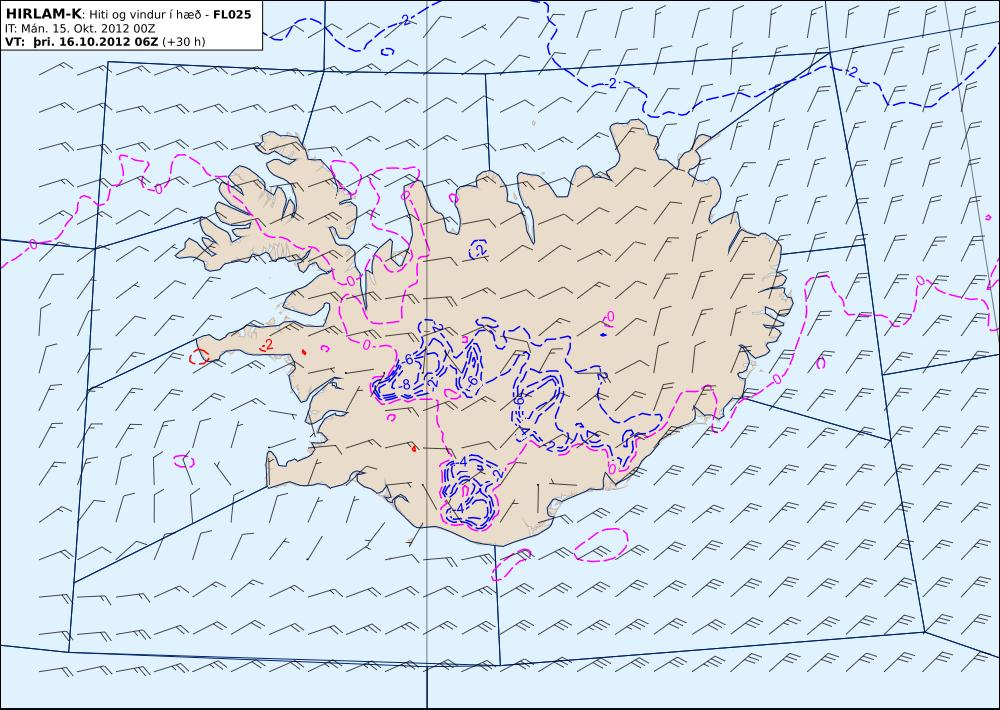Screen dimensions: 1000x710
Task: Click the FL025 flight level label
Action: 232,14
